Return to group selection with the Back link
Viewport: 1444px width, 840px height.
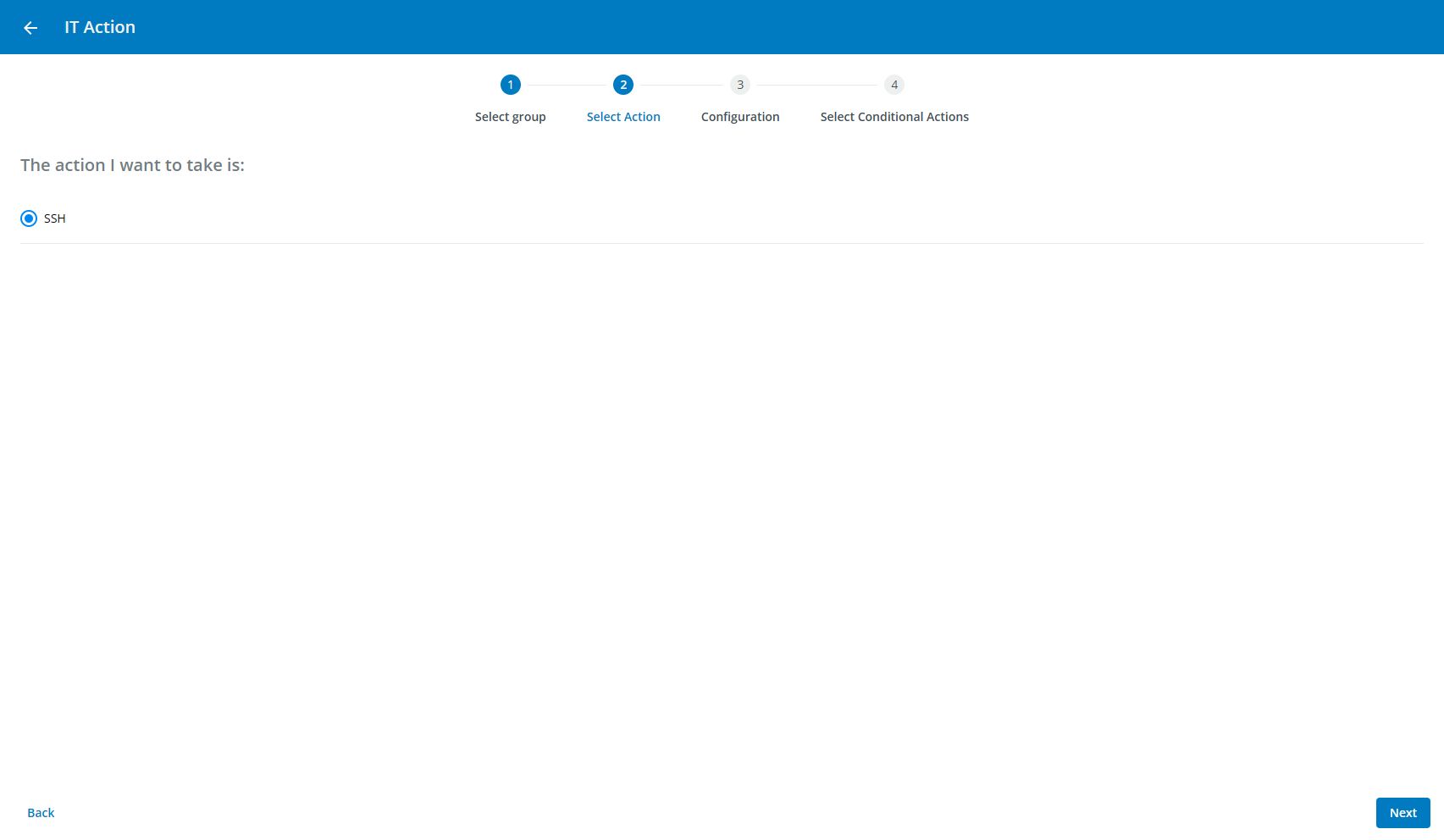pos(40,812)
